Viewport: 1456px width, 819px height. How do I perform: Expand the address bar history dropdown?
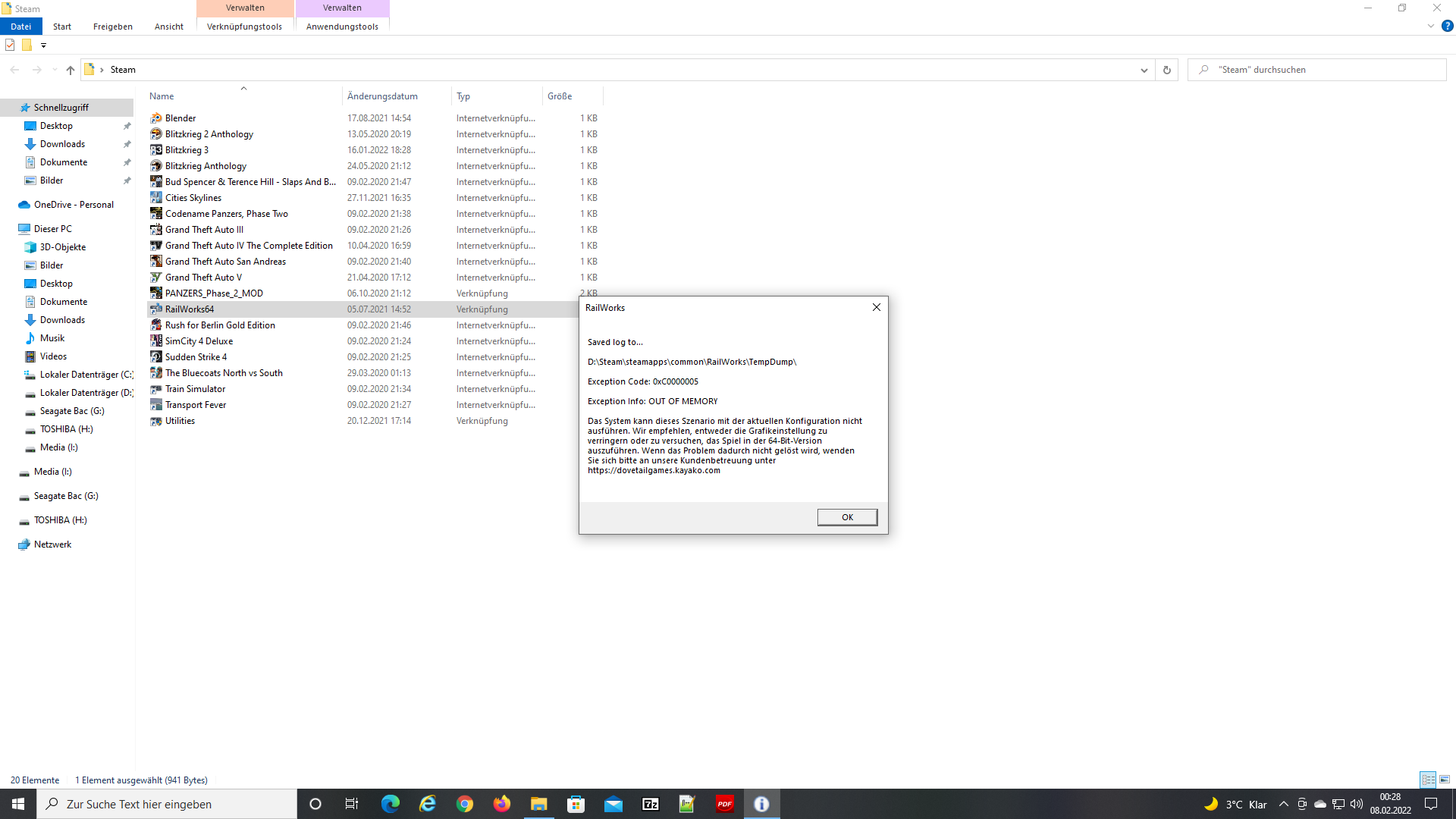click(x=1144, y=70)
